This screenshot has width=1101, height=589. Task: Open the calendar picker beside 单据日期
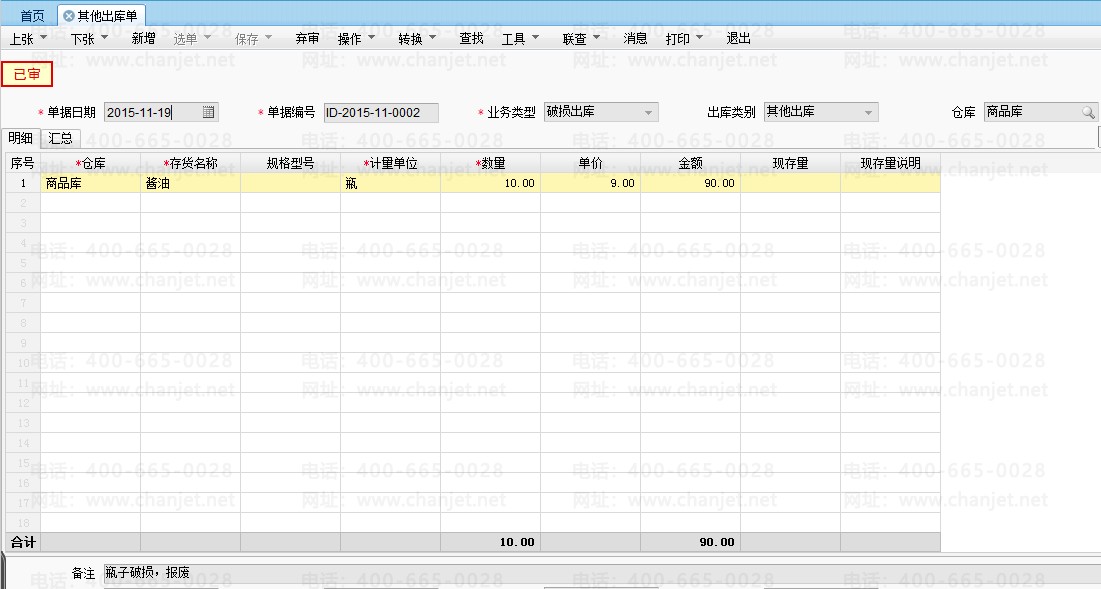[x=209, y=112]
